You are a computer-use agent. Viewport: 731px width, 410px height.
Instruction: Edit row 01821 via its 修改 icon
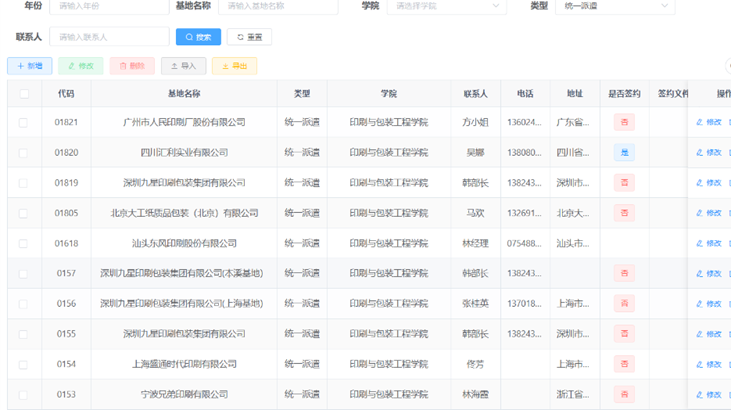pyautogui.click(x=709, y=123)
